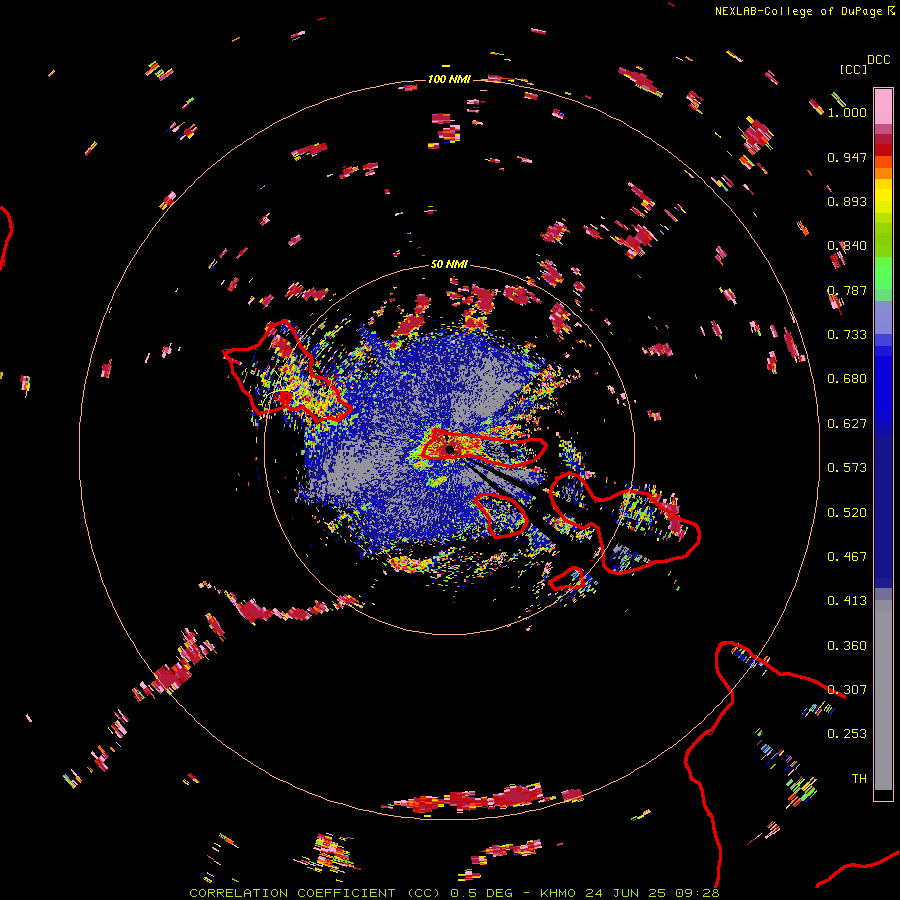The image size is (900, 900).
Task: Click the 0.627 color scale value
Action: click(x=847, y=423)
